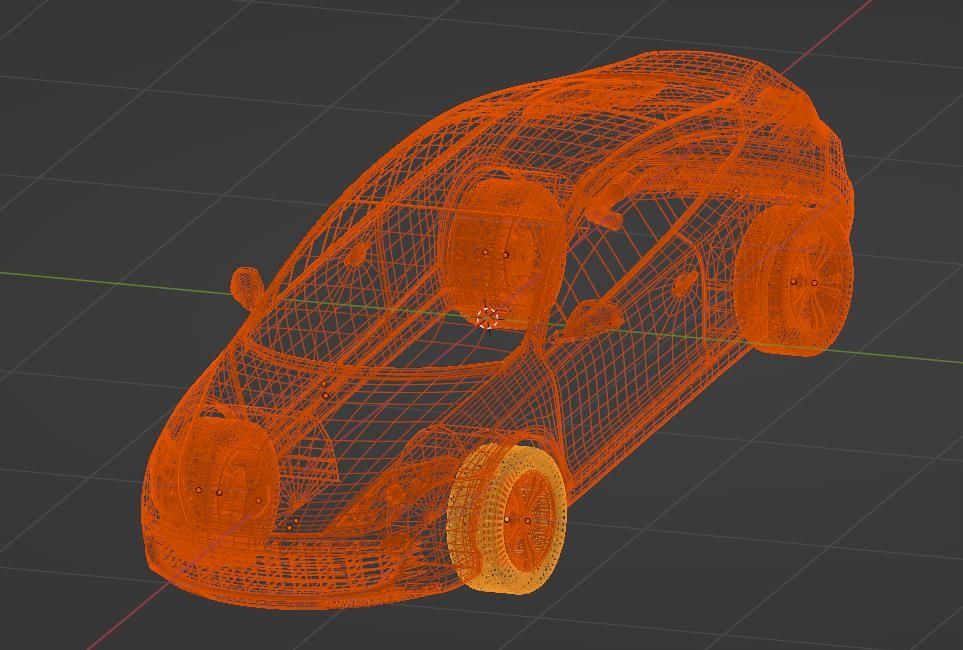Image resolution: width=963 pixels, height=650 pixels.
Task: Select the darker orange rear wheel on the near side
Action: click(793, 281)
